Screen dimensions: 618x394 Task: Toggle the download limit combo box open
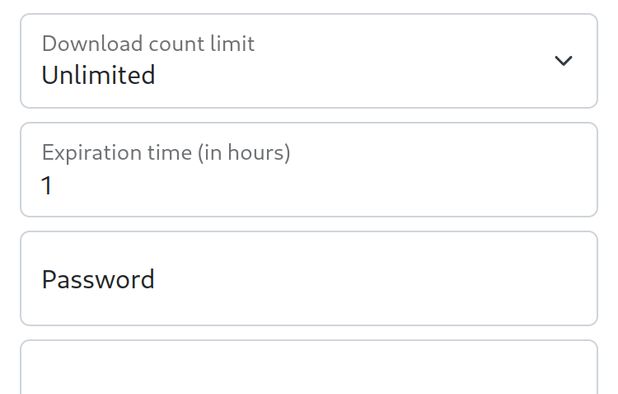pyautogui.click(x=309, y=61)
